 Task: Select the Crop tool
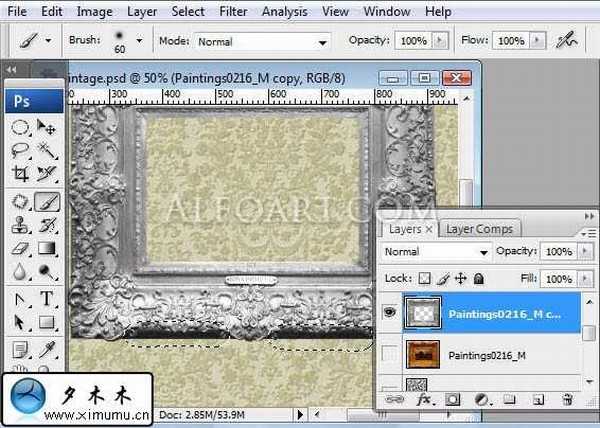[x=20, y=173]
